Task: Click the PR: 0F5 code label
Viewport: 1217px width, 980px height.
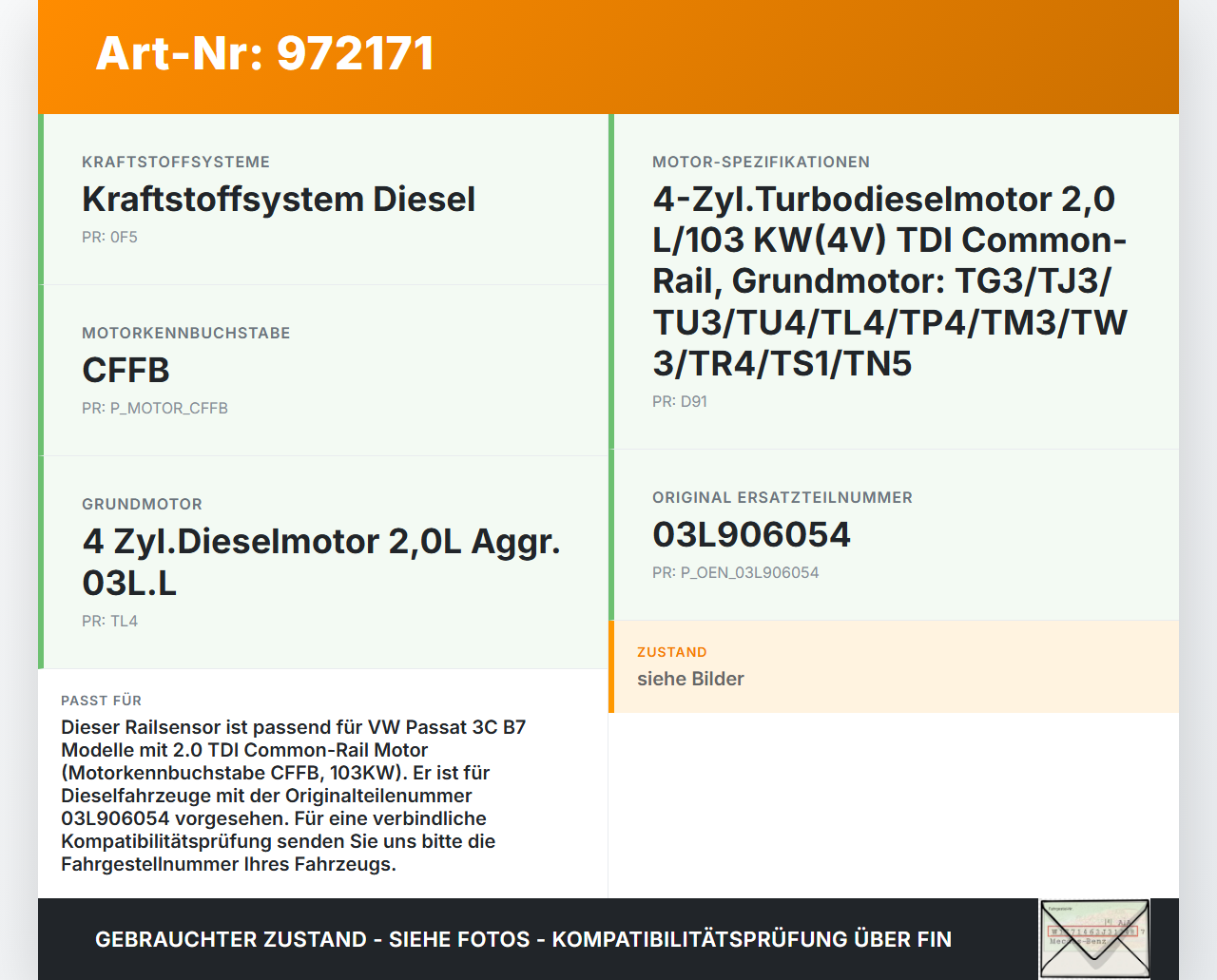Action: click(x=109, y=238)
